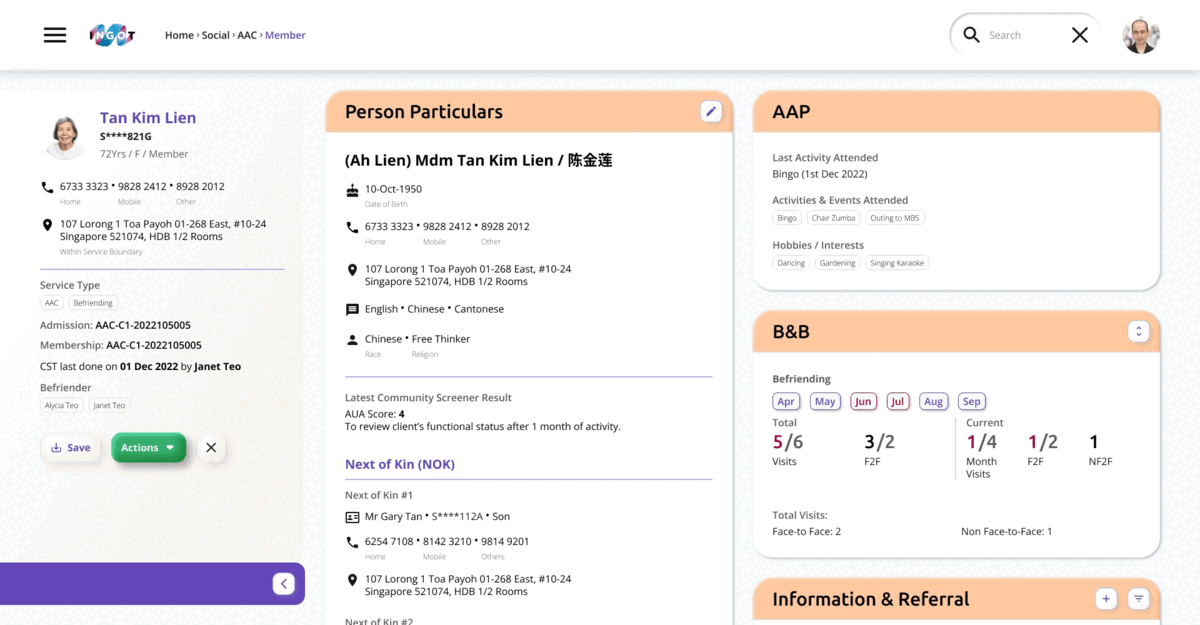Go to AAC breadcrumb
This screenshot has width=1200, height=625.
pos(247,35)
